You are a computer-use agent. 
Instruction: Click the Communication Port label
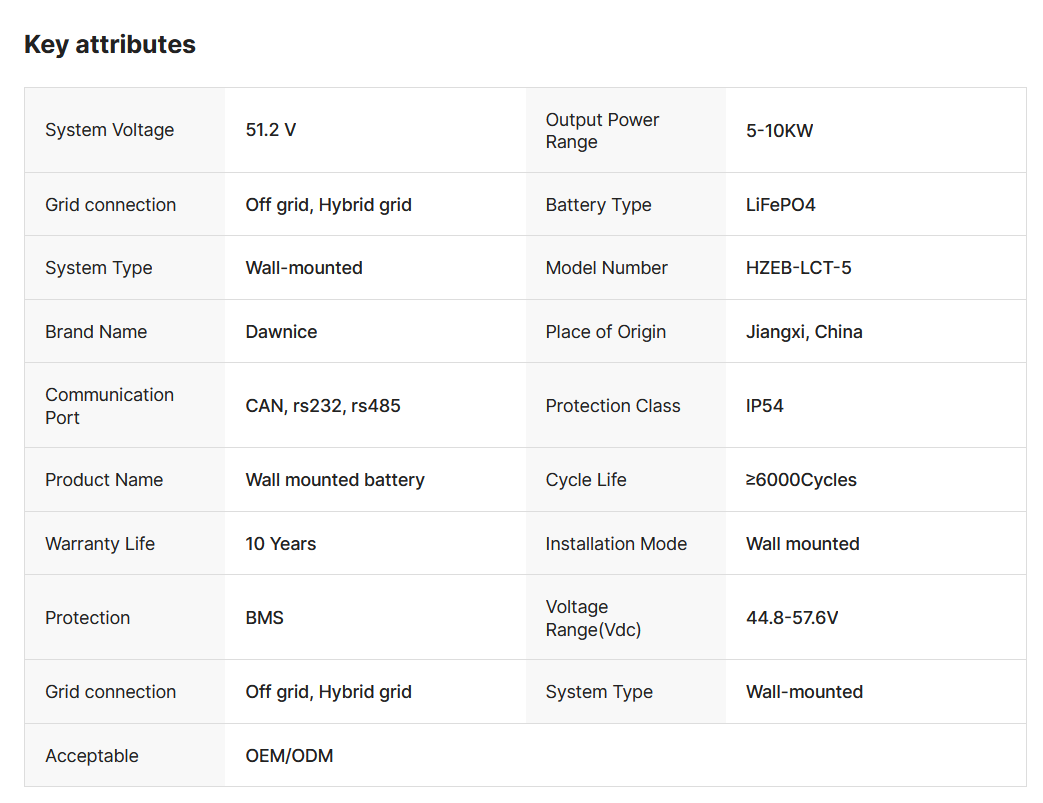(x=109, y=406)
